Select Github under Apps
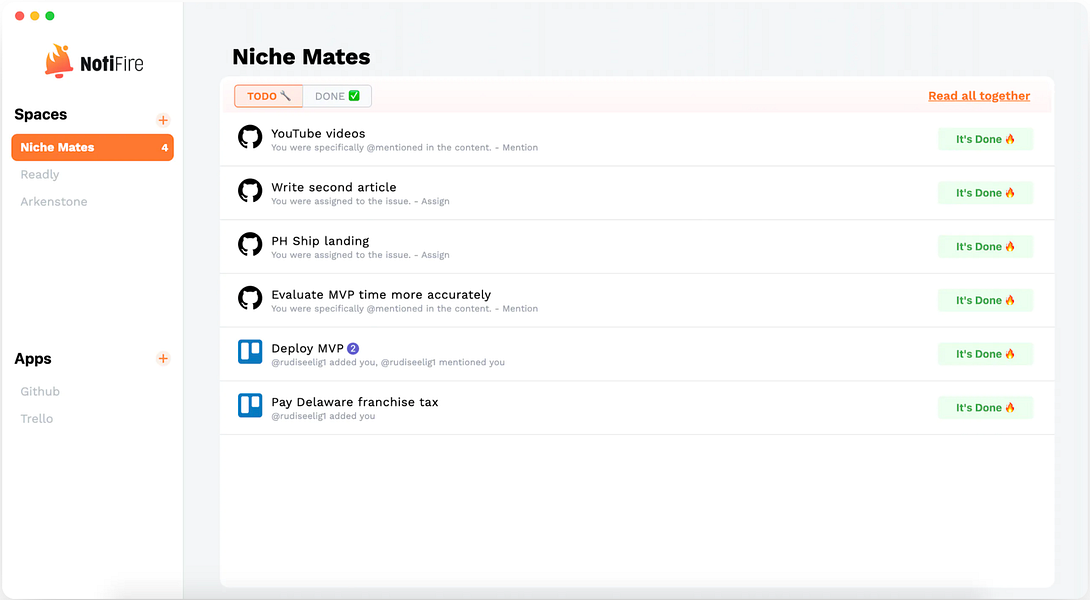The image size is (1090, 600). coord(40,391)
